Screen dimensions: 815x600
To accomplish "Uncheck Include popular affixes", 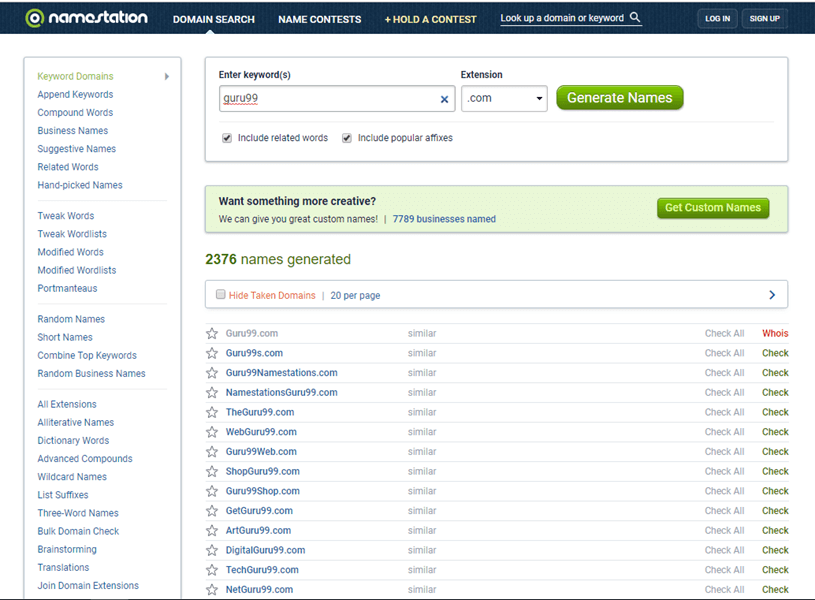I will pyautogui.click(x=347, y=138).
